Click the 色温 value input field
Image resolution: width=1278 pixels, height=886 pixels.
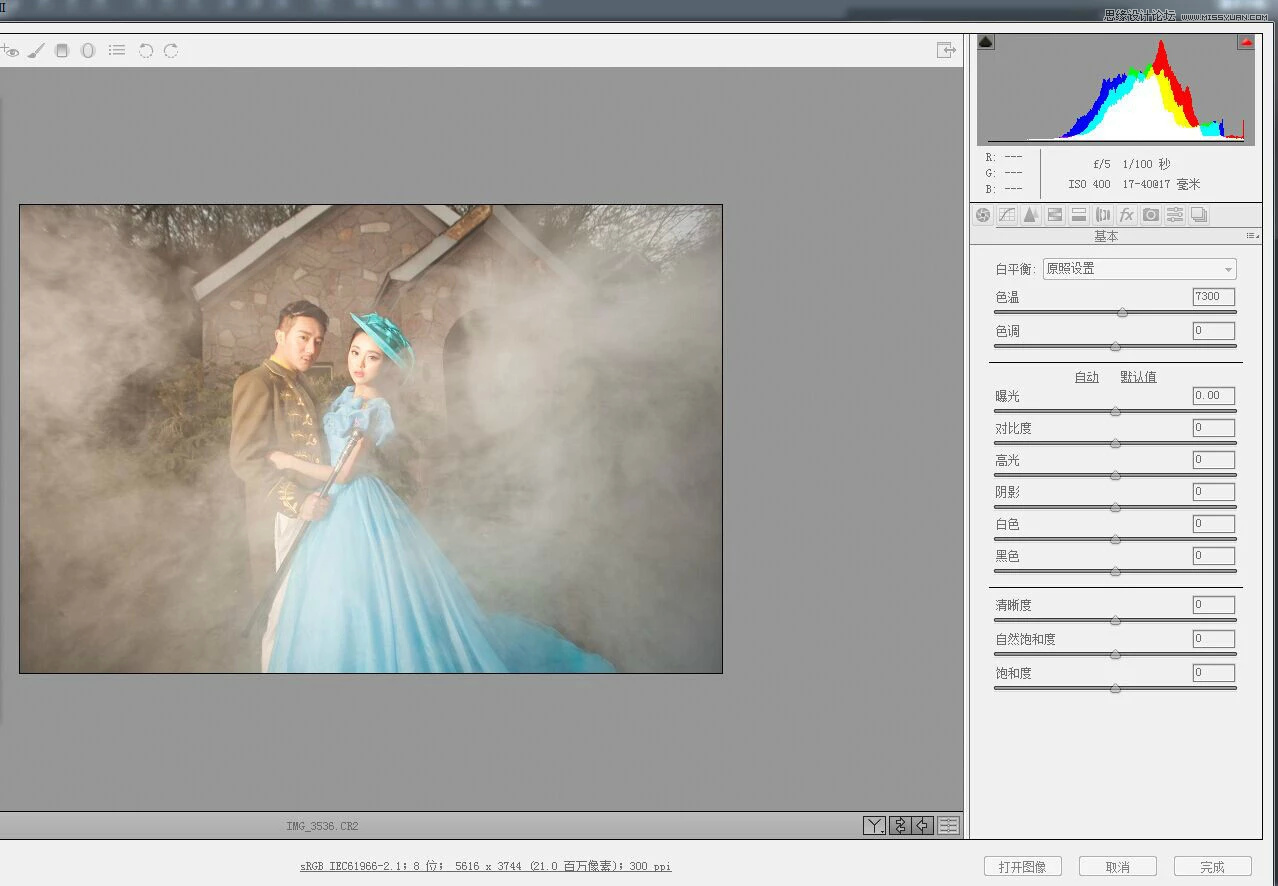coord(1213,297)
